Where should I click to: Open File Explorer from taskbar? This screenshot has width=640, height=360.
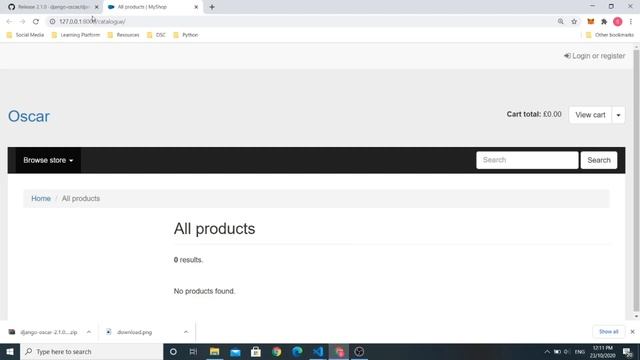point(214,351)
